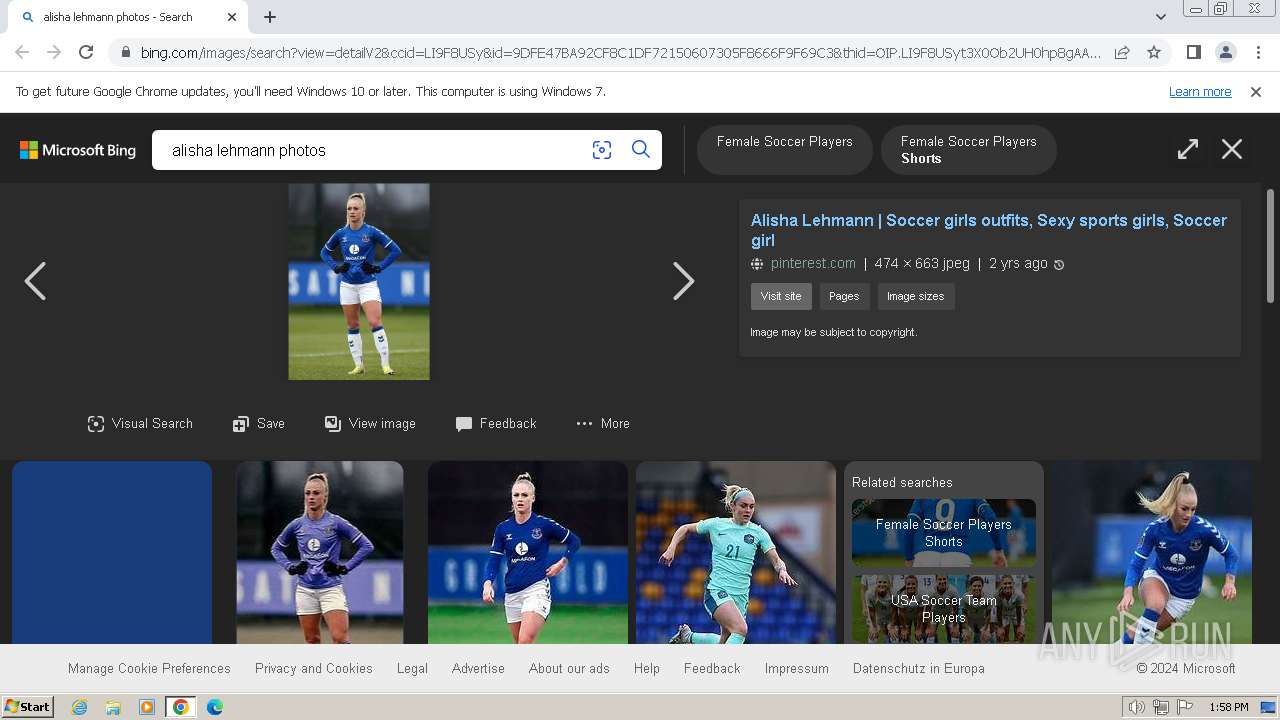Reload the page
The height and width of the screenshot is (720, 1280).
(86, 52)
